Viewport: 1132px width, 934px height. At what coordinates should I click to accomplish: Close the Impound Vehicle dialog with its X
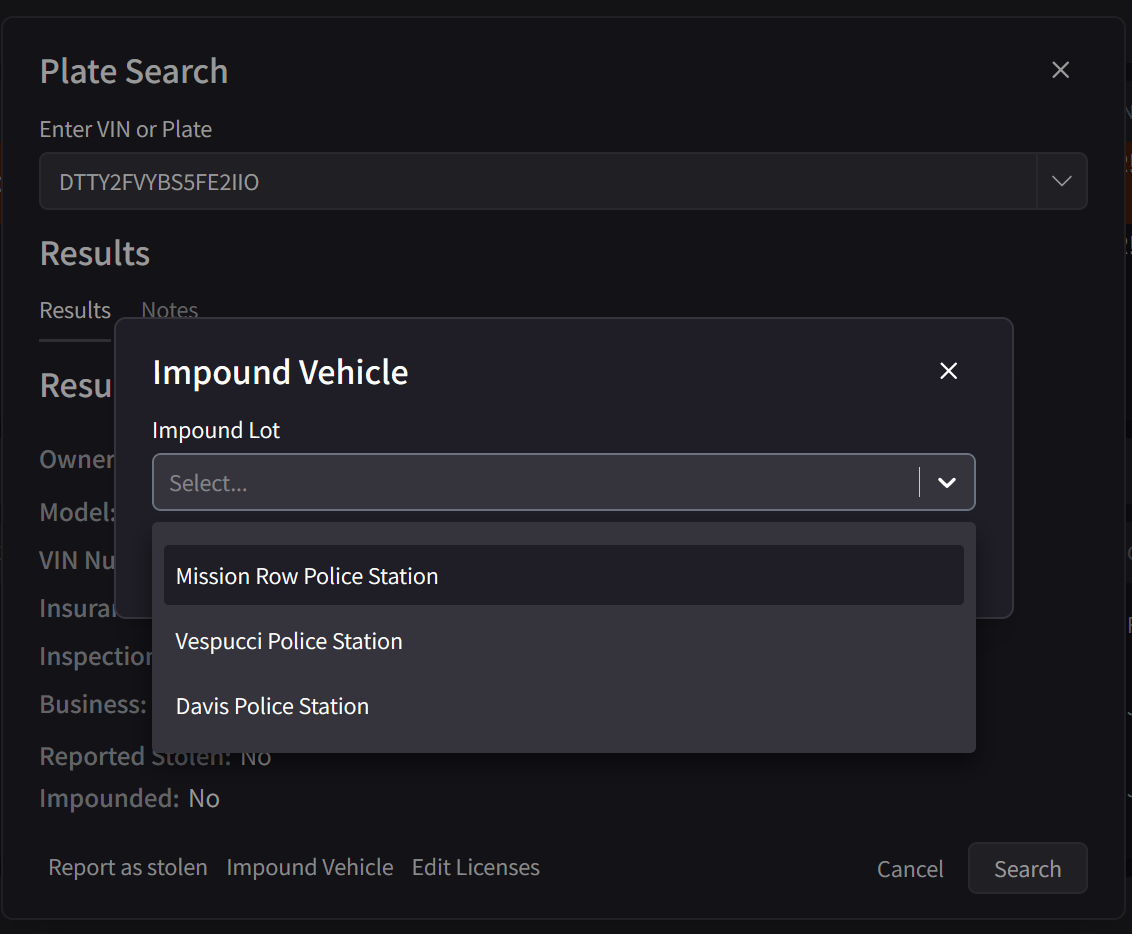click(x=948, y=370)
